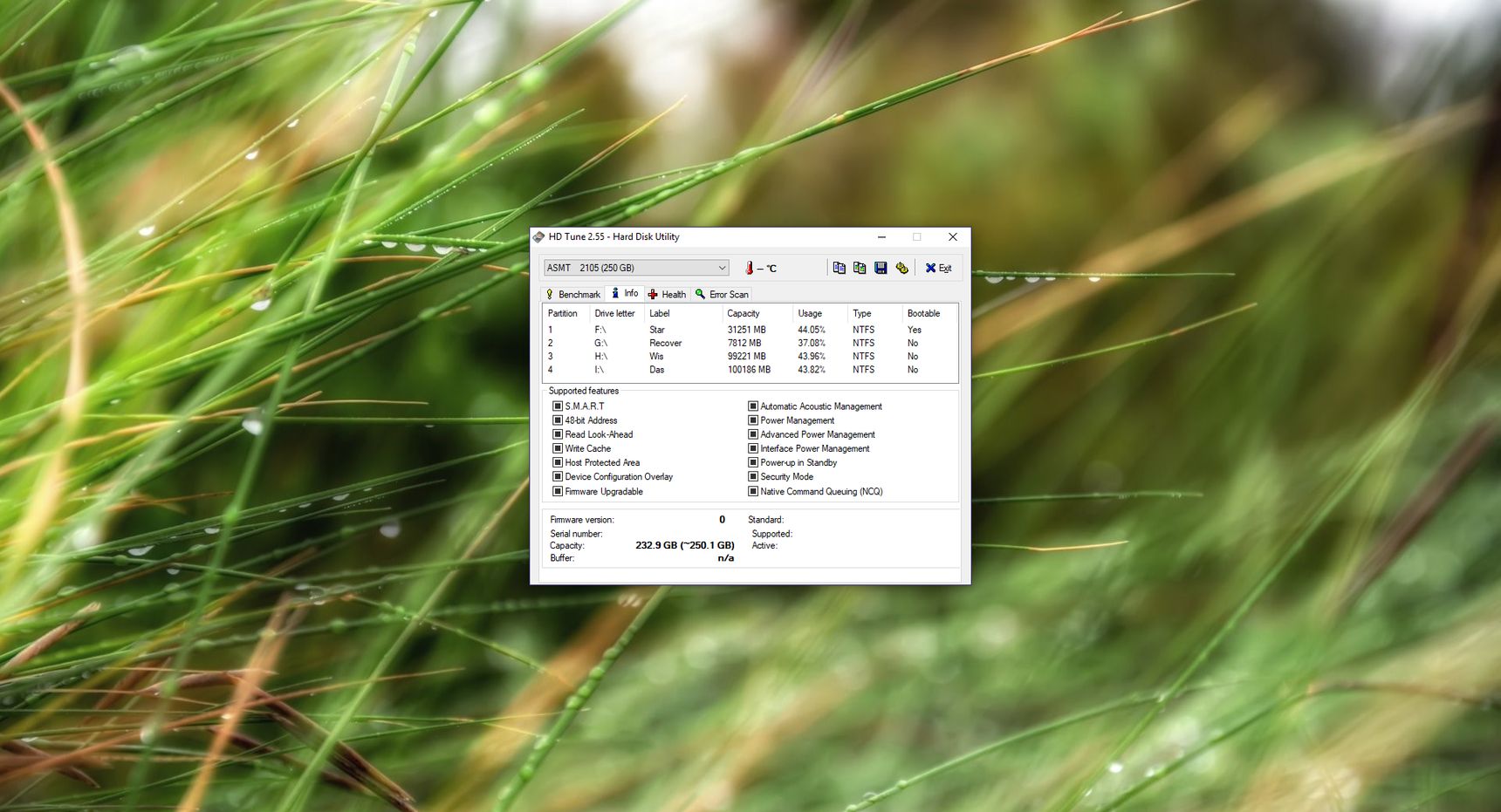Select the F:\ drive letter cell

pos(600,330)
